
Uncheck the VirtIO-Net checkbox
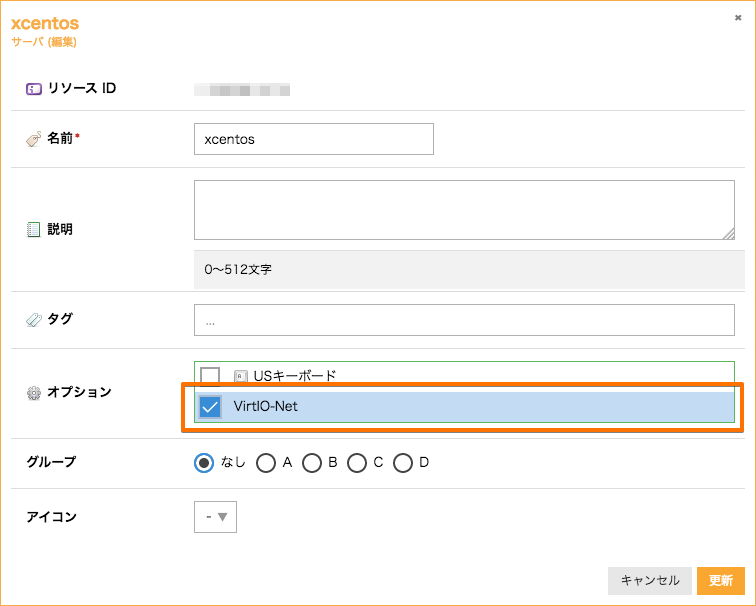tap(210, 407)
